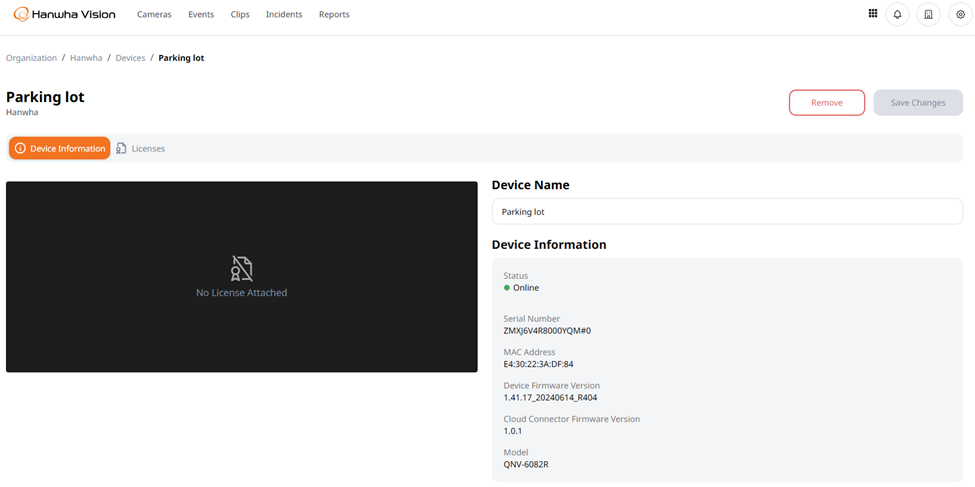
Task: Click the Hanwha Vision logo
Action: (64, 14)
